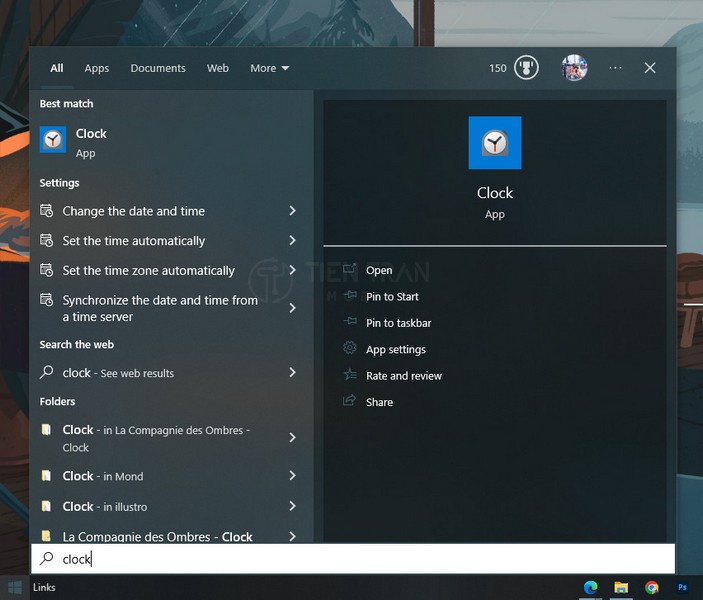The image size is (703, 600).
Task: Expand 'Change the date and time' arrow
Action: 292,211
